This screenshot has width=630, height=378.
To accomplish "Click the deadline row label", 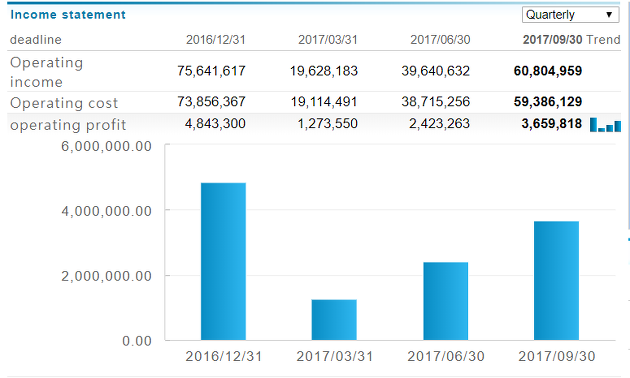I will click(36, 40).
